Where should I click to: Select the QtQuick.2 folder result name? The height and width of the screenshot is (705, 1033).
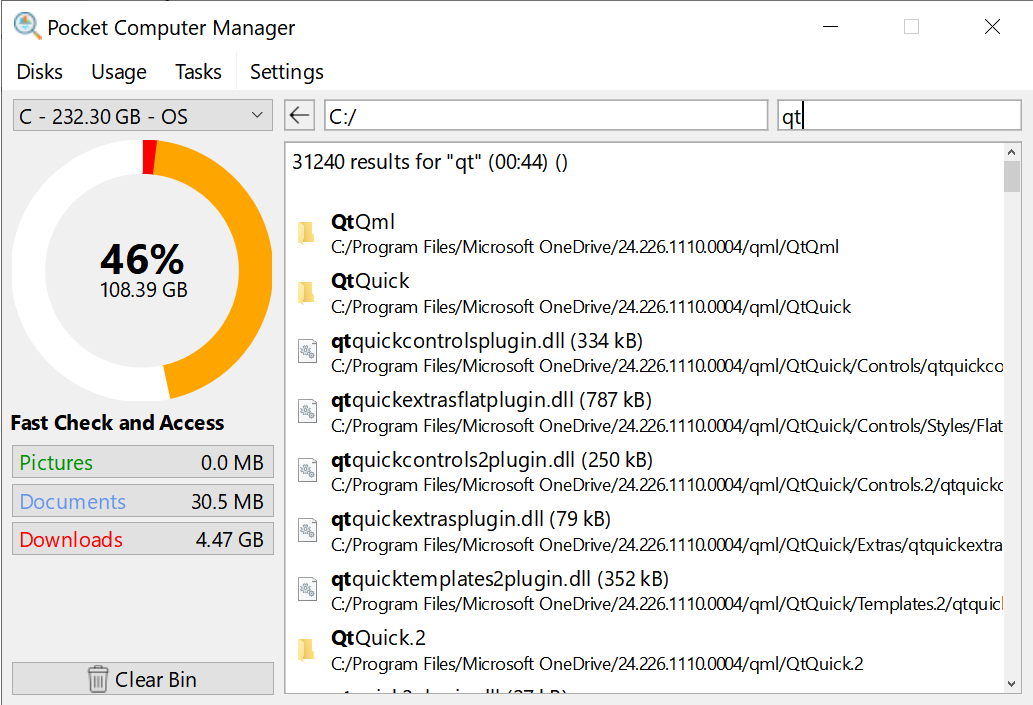[378, 638]
